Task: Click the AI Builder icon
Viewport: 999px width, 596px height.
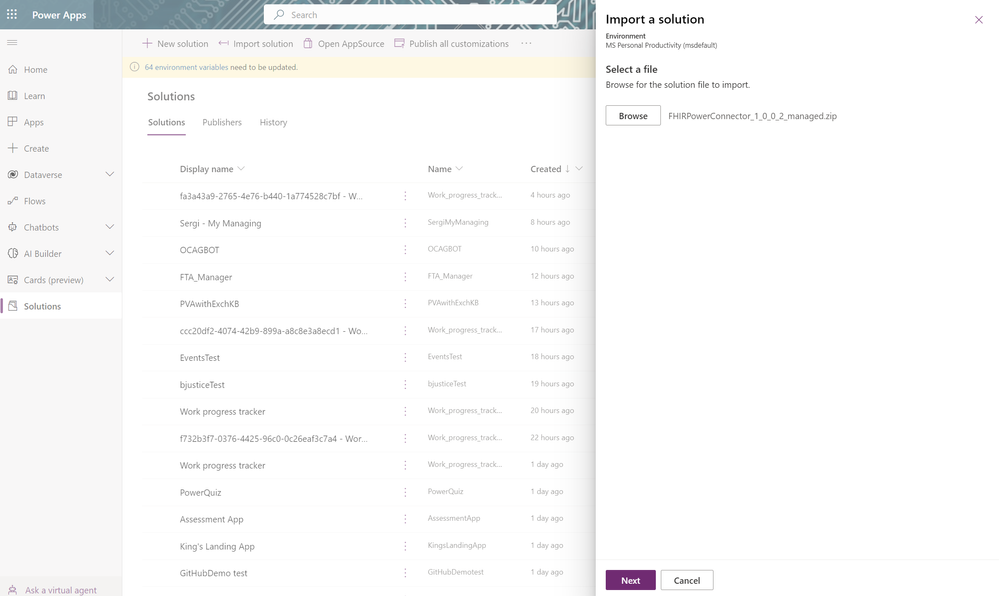Action: [x=13, y=253]
